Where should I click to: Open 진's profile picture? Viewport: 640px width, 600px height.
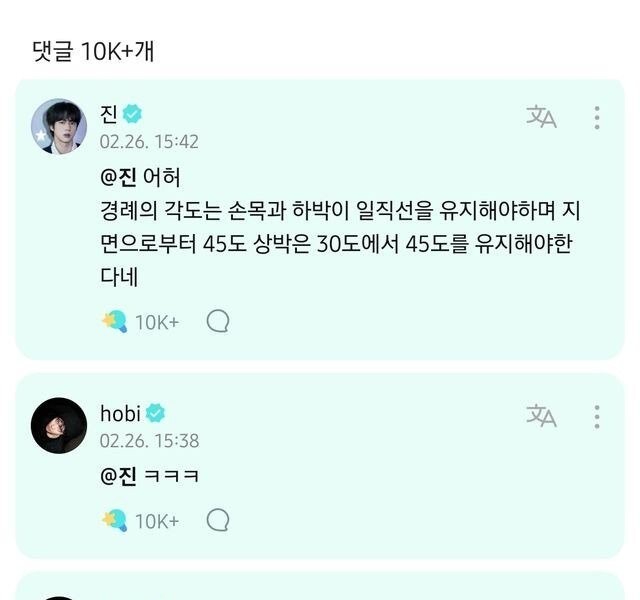point(59,127)
